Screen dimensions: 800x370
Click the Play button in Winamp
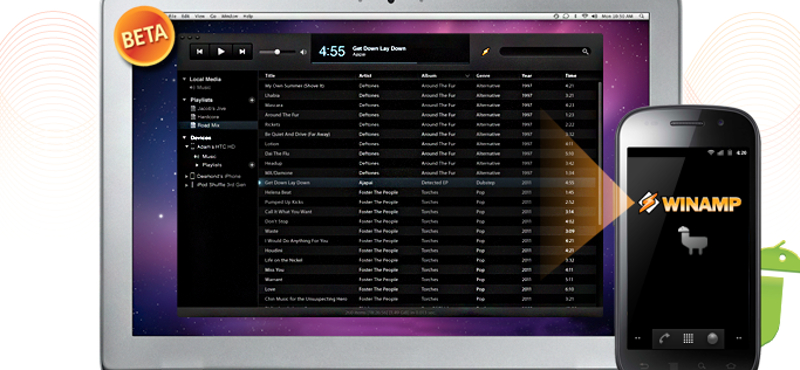click(221, 52)
